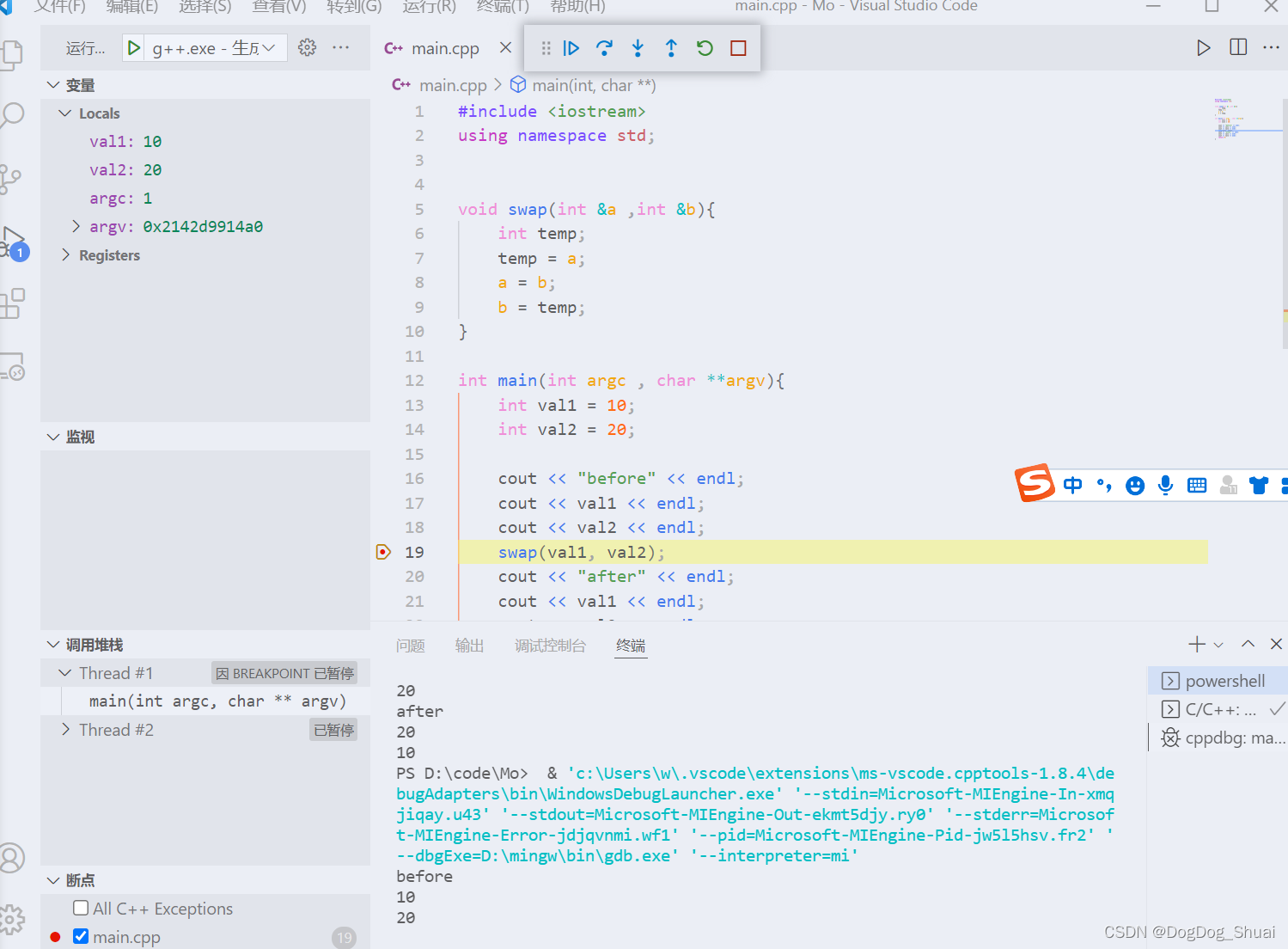The width and height of the screenshot is (1288, 949).
Task: Select the C/C++ task terminal instance
Action: 1218,709
